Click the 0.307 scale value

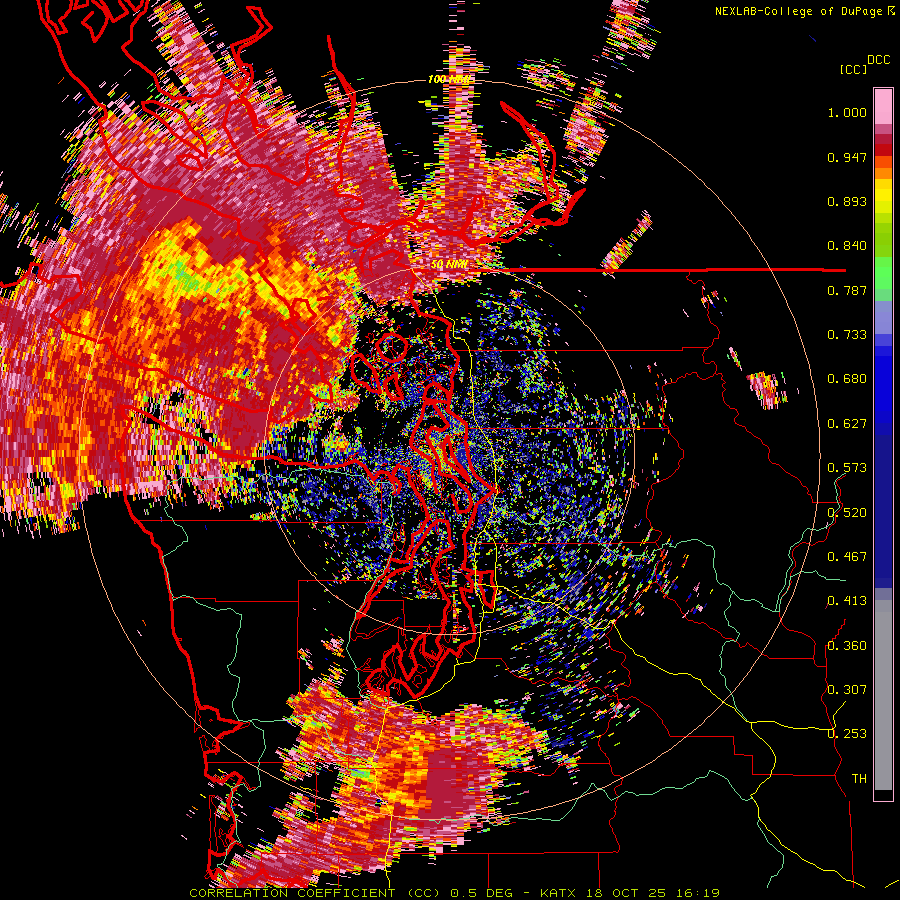tap(847, 690)
